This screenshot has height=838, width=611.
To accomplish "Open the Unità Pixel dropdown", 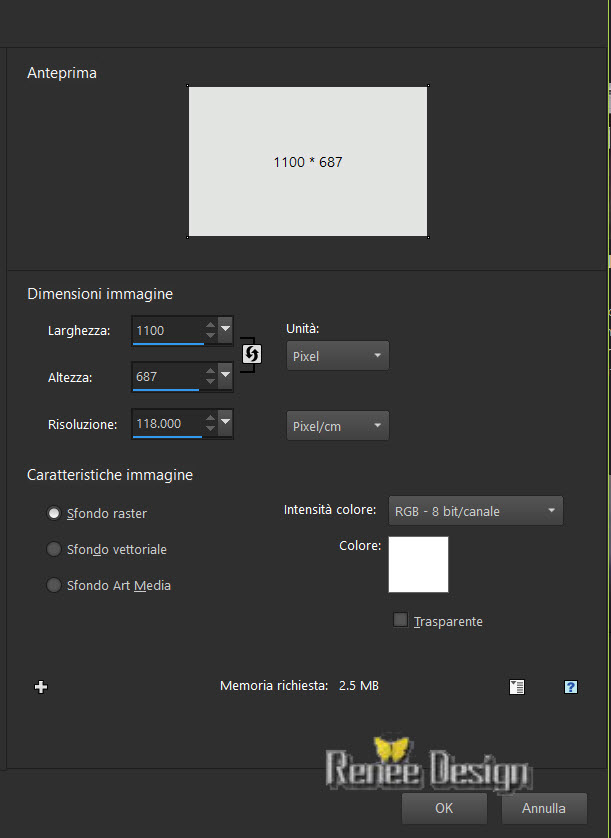I will (x=338, y=355).
